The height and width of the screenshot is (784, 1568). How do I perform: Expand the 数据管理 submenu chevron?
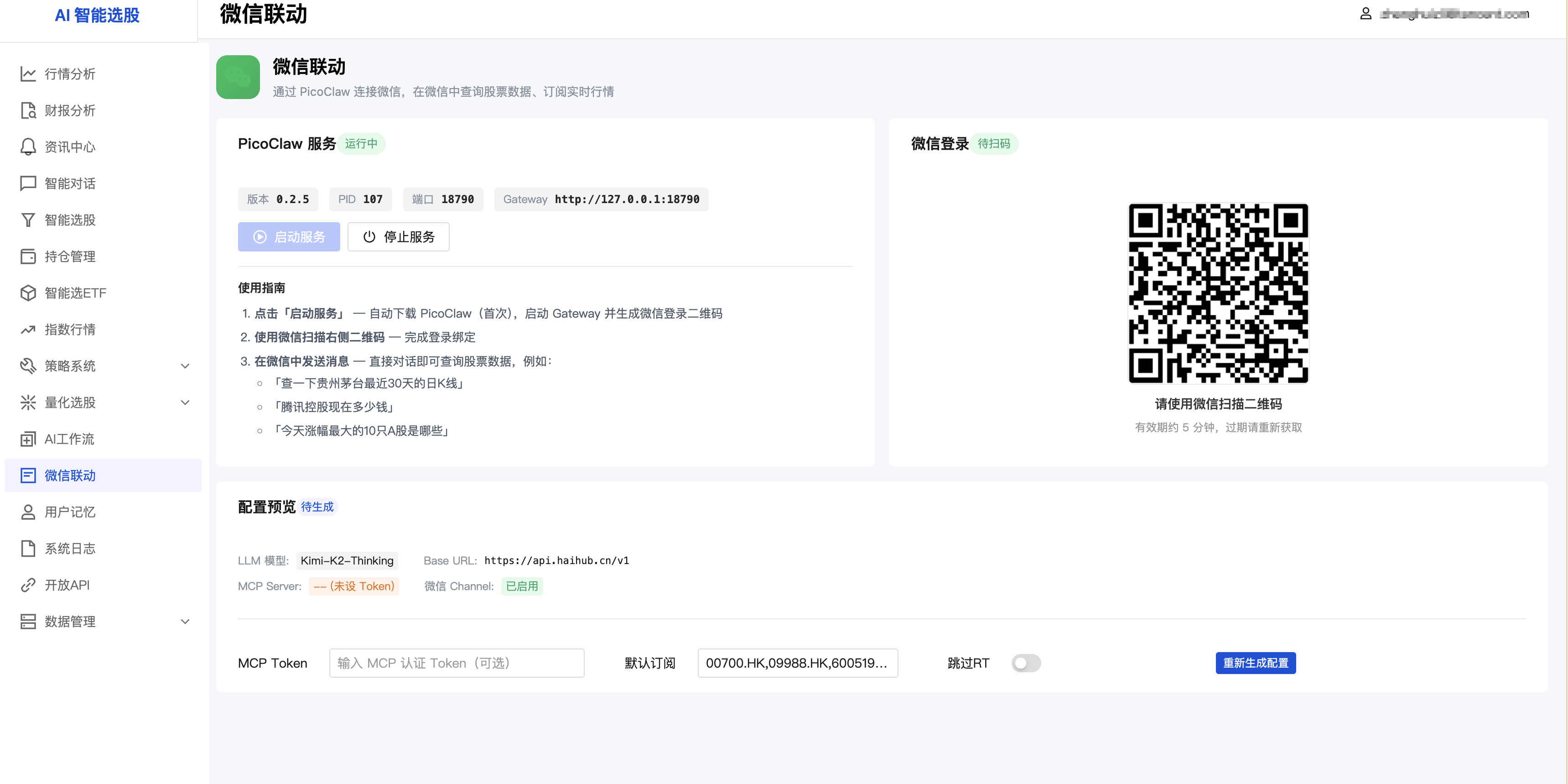186,622
